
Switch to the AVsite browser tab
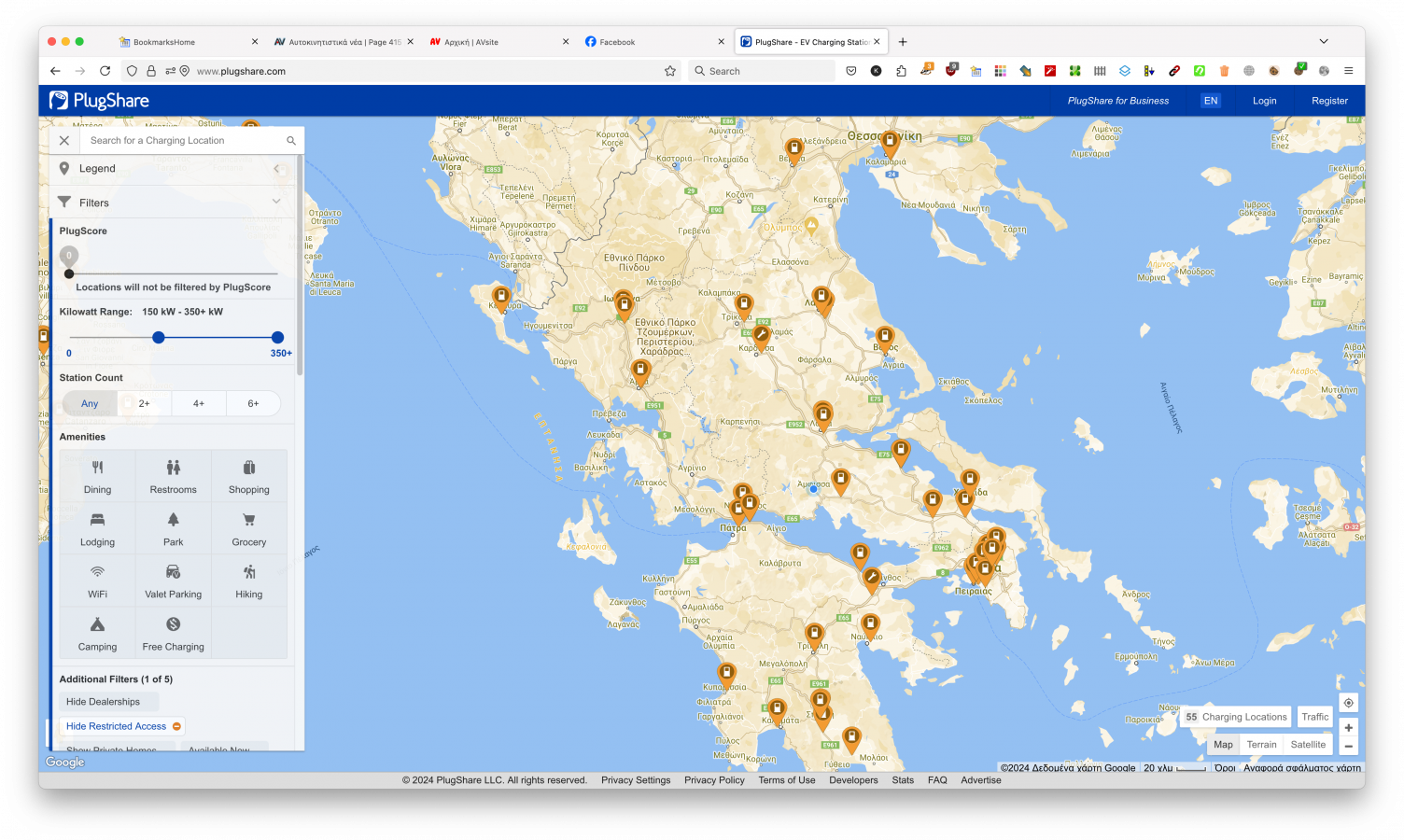(x=498, y=42)
